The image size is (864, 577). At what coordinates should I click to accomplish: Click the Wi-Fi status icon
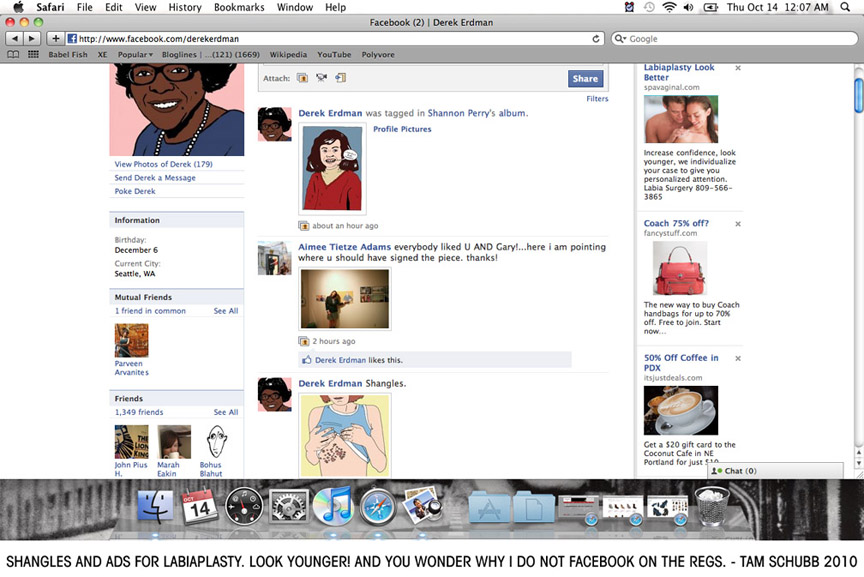[x=669, y=7]
